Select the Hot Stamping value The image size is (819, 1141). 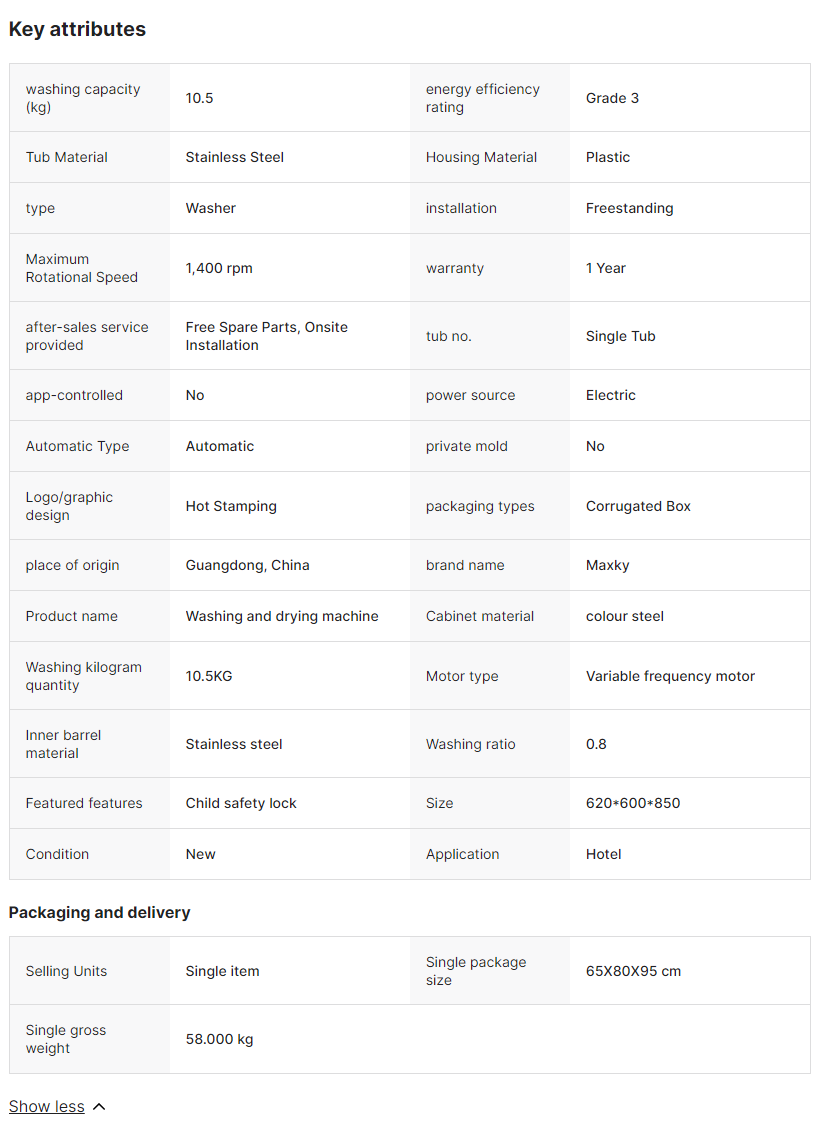(x=231, y=506)
